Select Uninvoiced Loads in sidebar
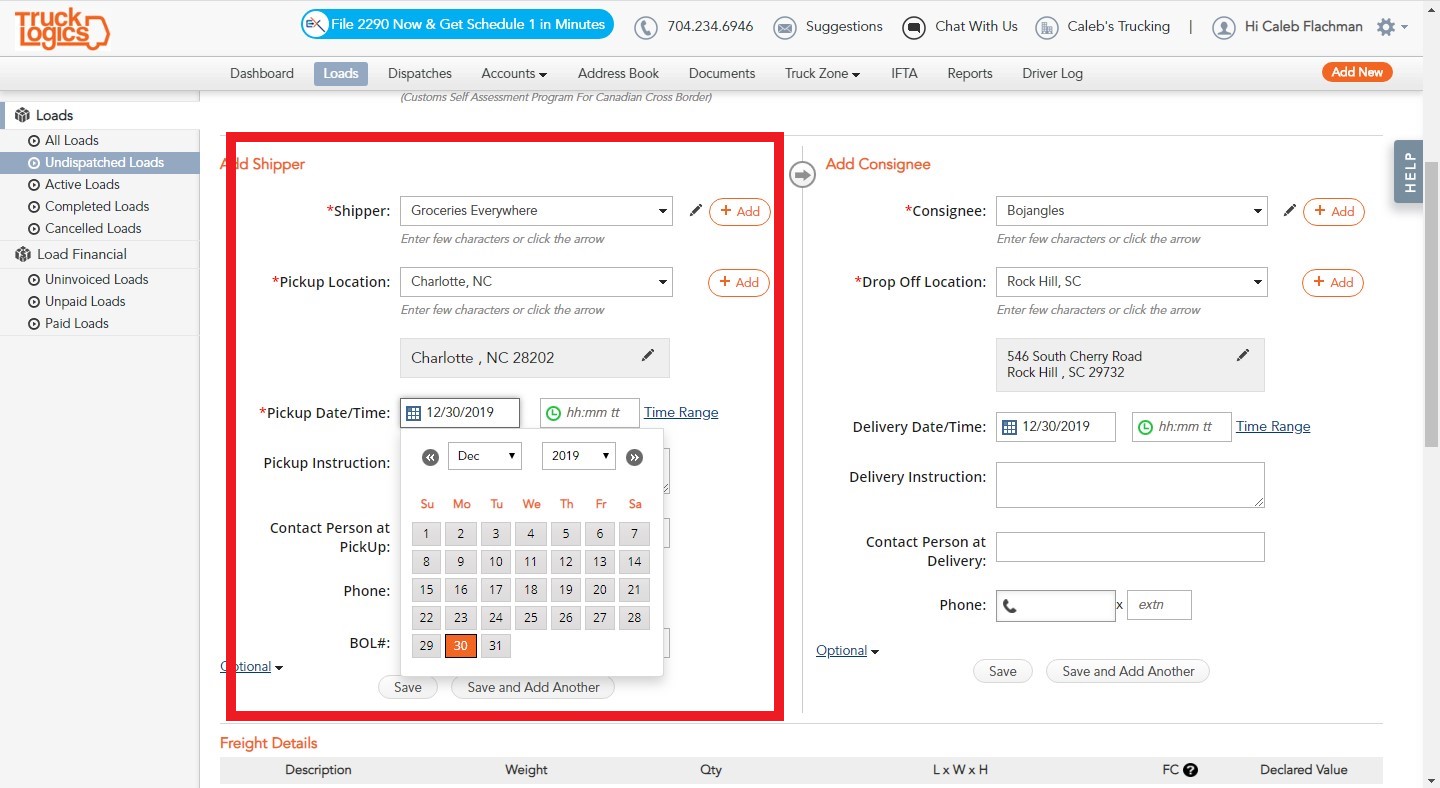The width and height of the screenshot is (1440, 788). pos(96,280)
